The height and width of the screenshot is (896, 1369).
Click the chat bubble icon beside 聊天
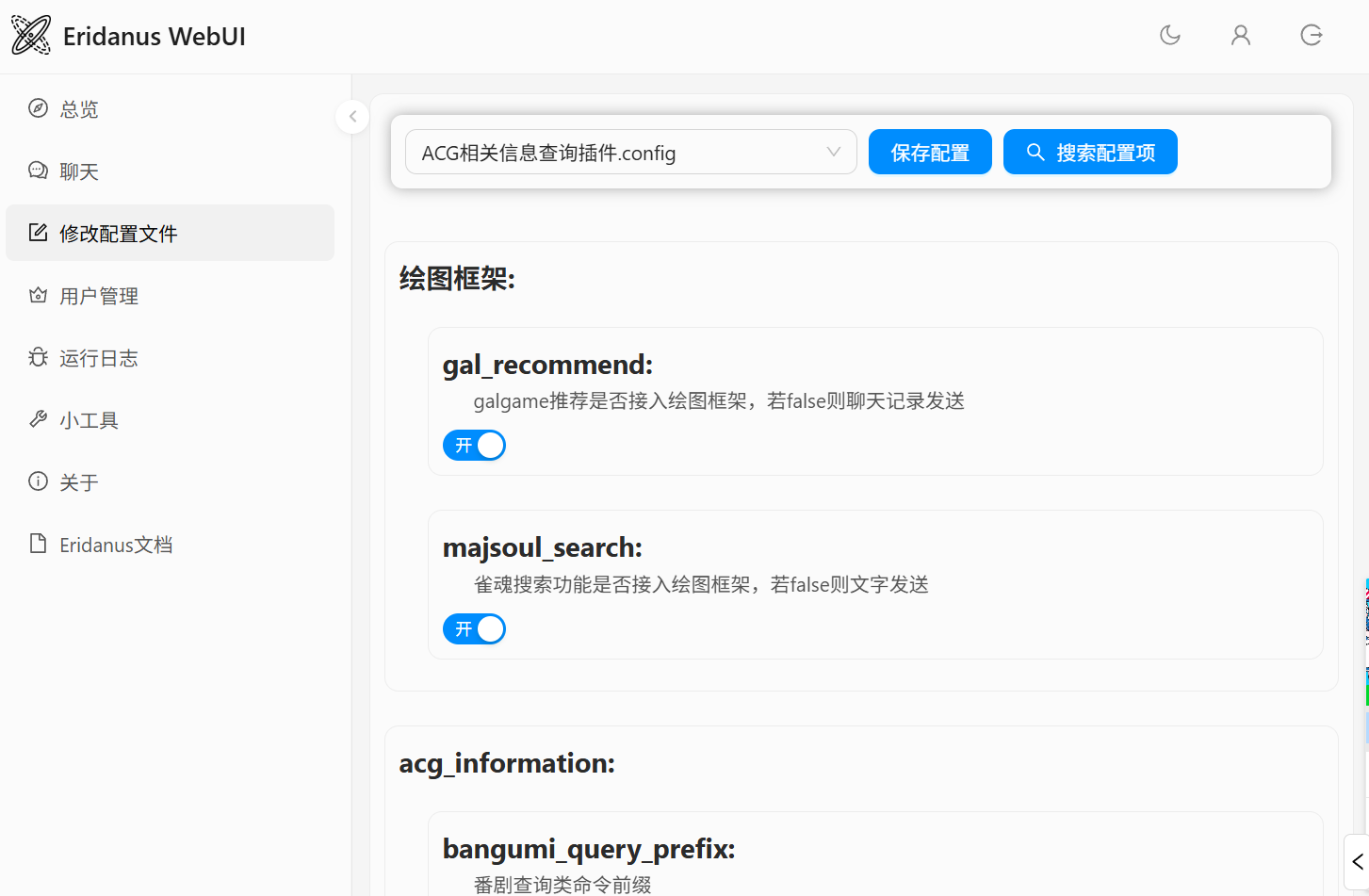[x=38, y=171]
